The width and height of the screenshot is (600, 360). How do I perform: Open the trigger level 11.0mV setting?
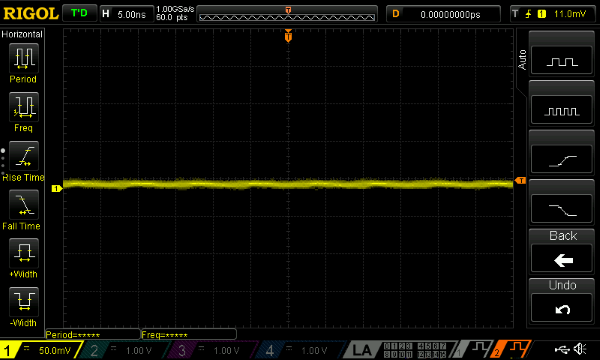coord(553,14)
